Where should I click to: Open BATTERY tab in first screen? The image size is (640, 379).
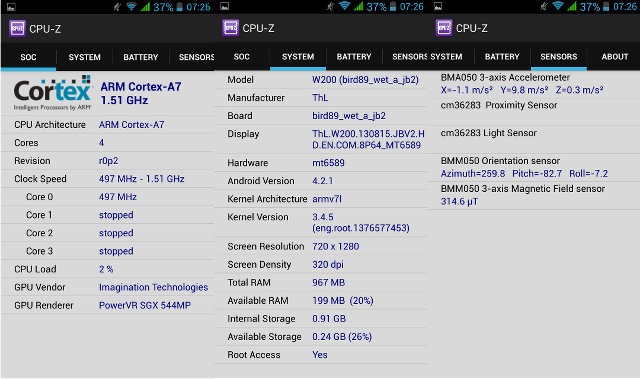pos(141,57)
